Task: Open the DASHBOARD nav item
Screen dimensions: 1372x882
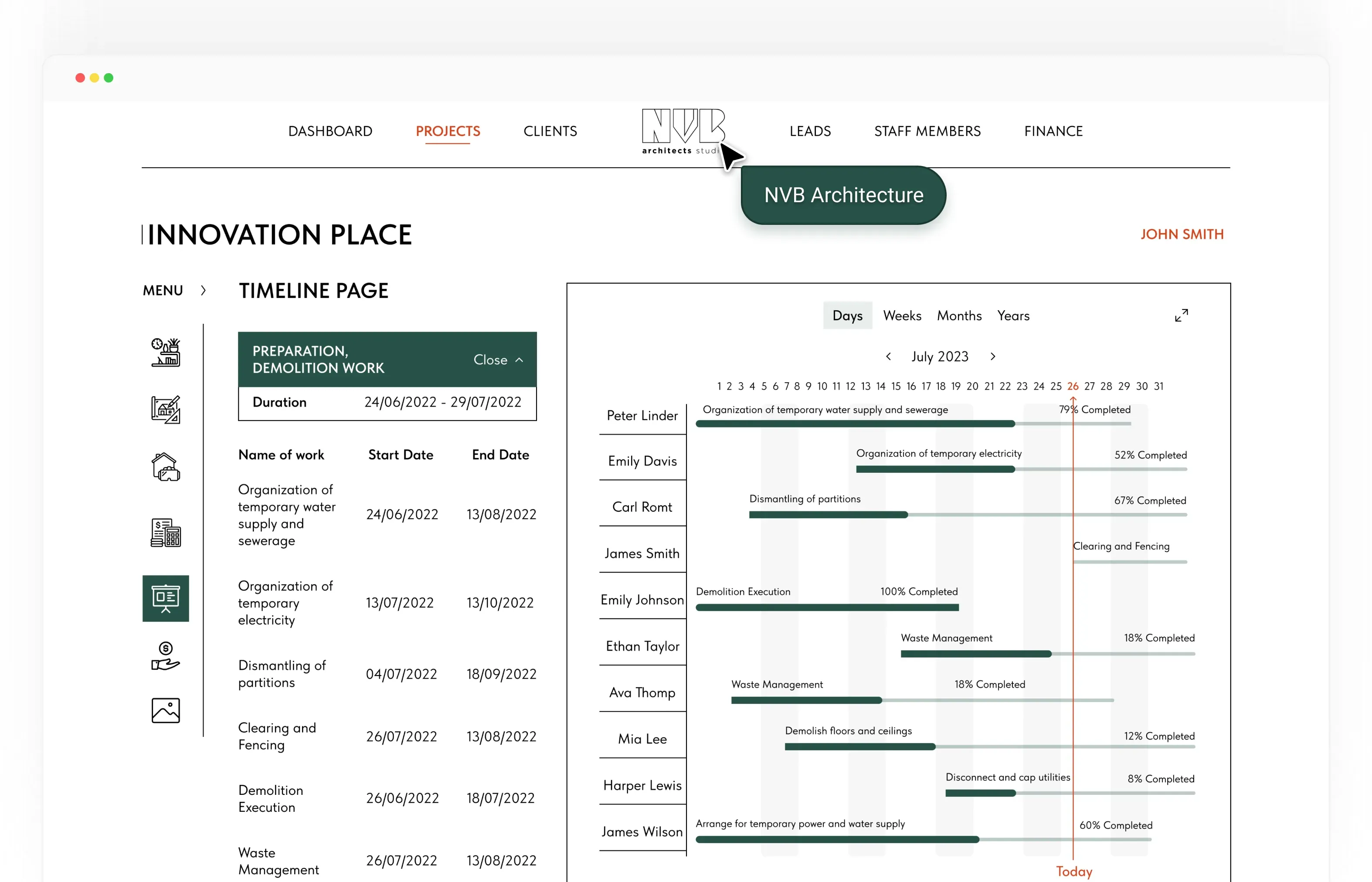Action: click(330, 131)
